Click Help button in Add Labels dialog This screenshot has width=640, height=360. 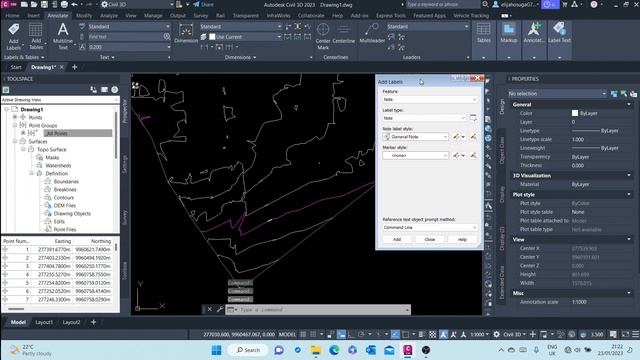coord(462,239)
